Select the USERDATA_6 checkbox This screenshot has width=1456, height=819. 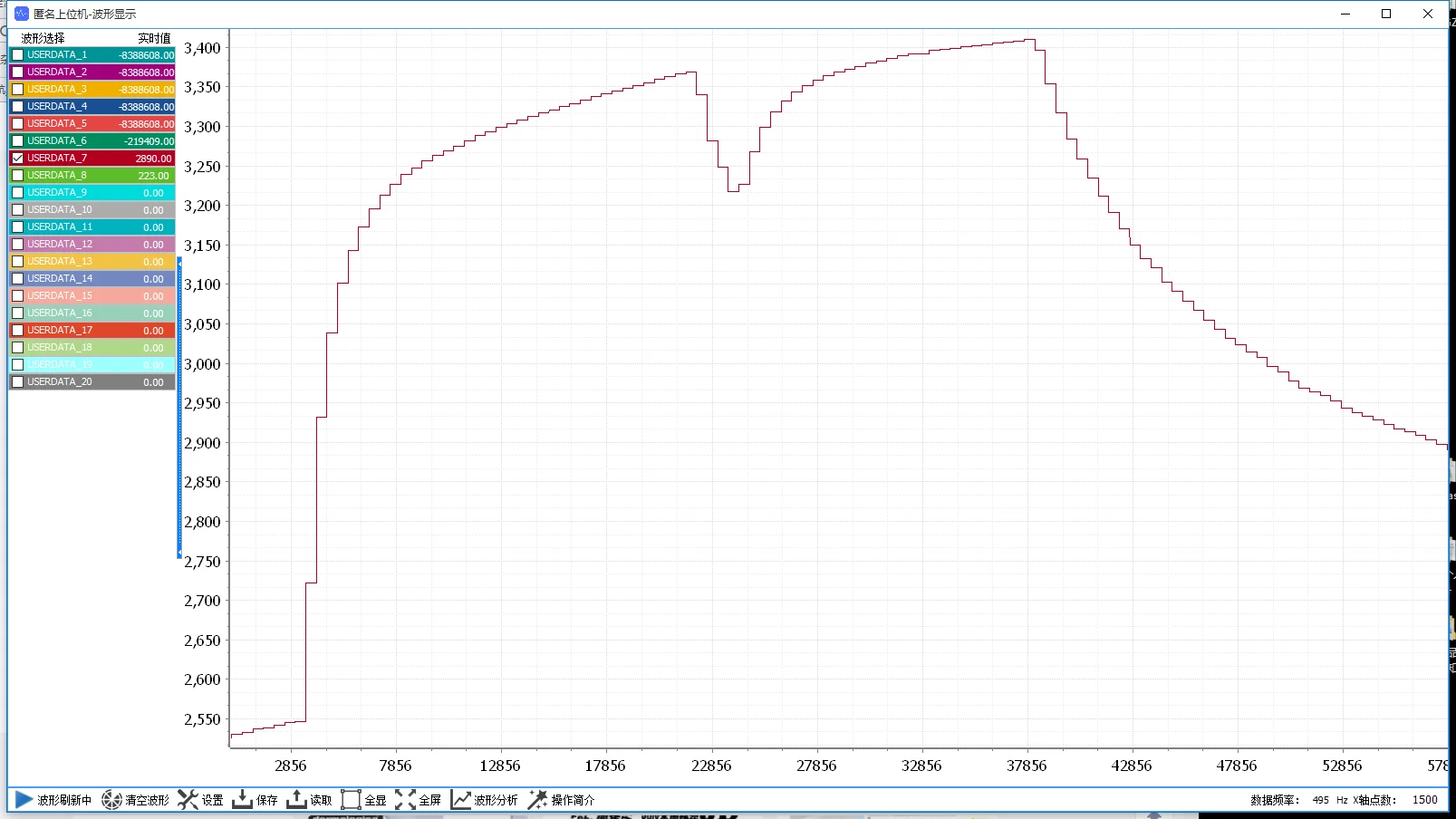coord(17,141)
